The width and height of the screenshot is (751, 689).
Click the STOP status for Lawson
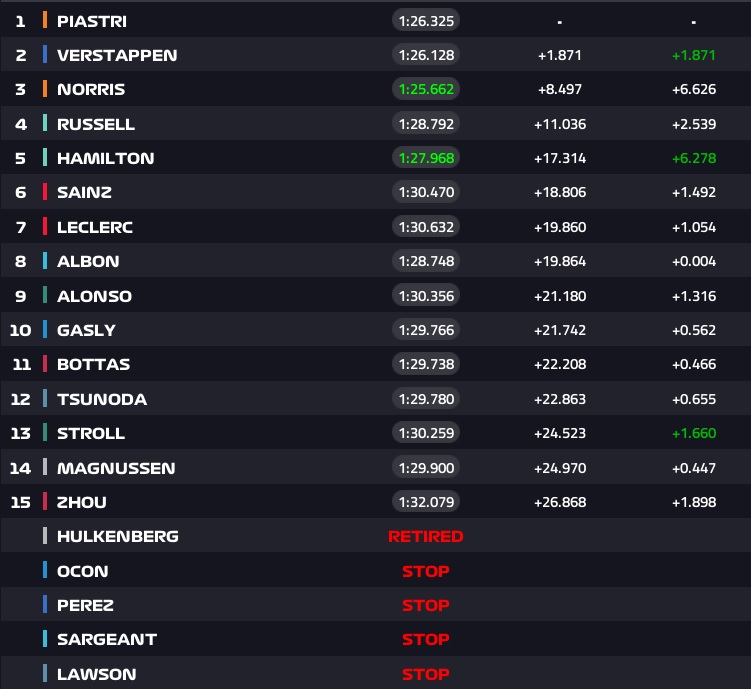click(x=426, y=674)
